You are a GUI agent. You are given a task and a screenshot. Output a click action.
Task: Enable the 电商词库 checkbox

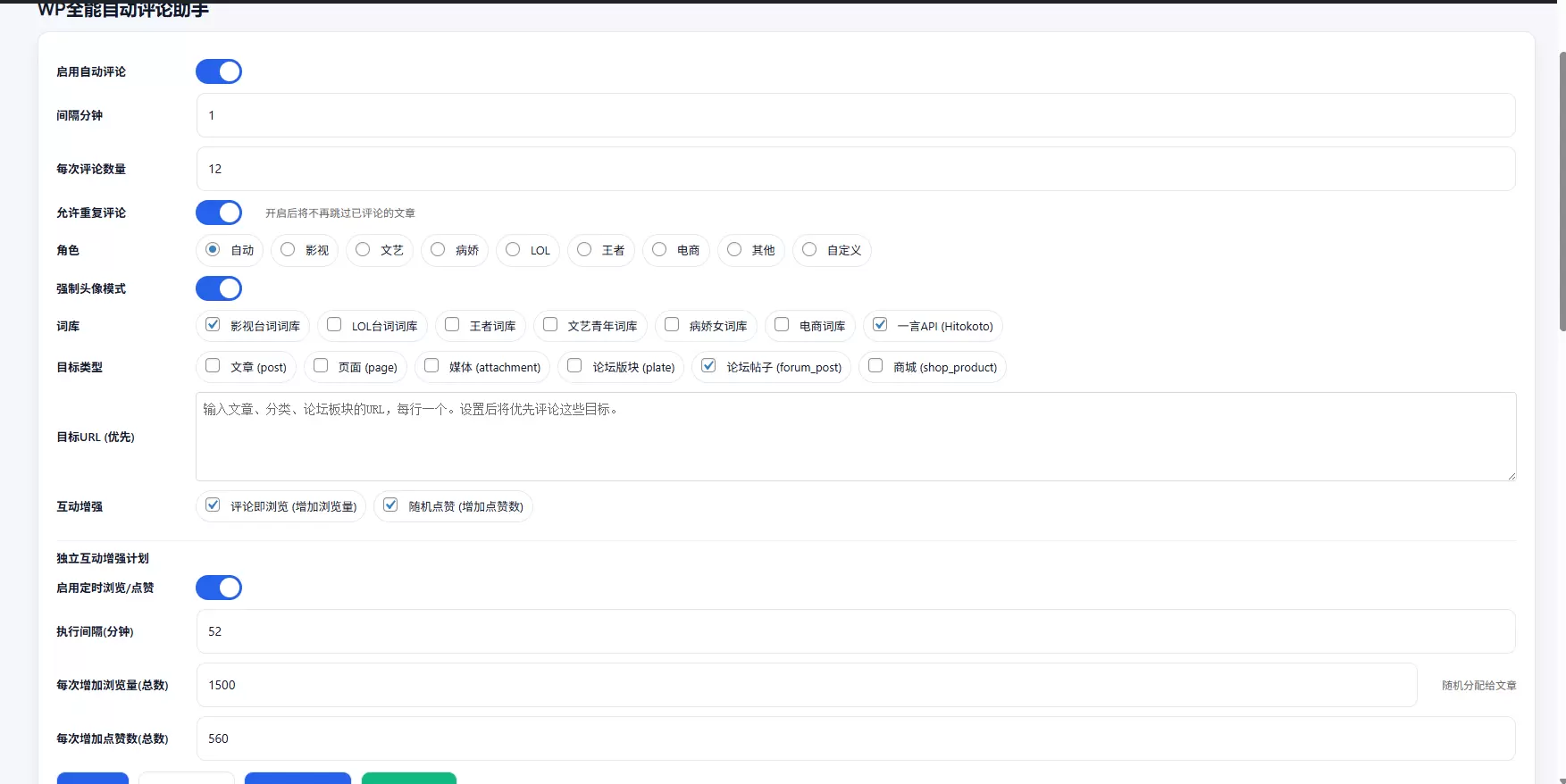pos(782,325)
